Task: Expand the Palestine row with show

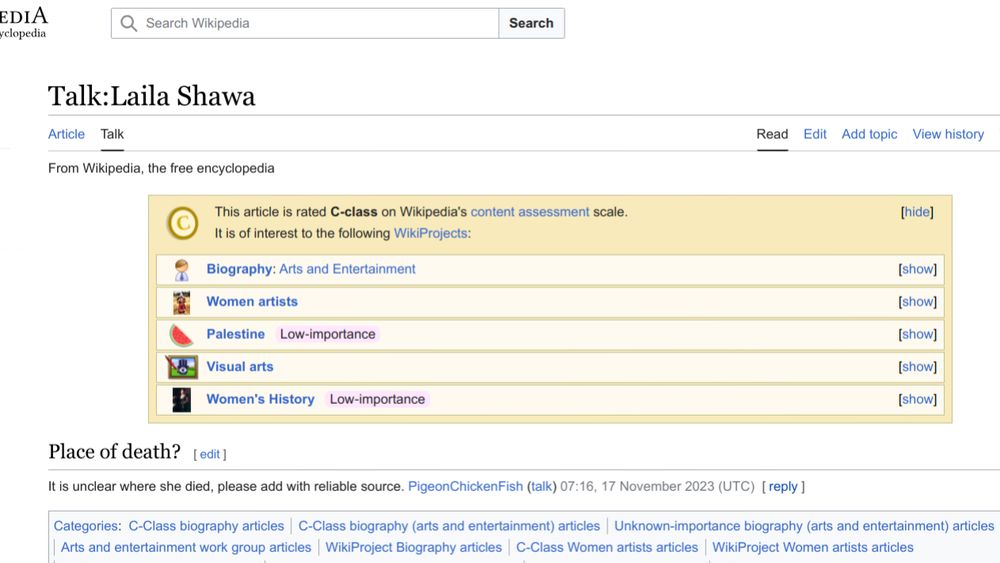Action: (x=918, y=335)
